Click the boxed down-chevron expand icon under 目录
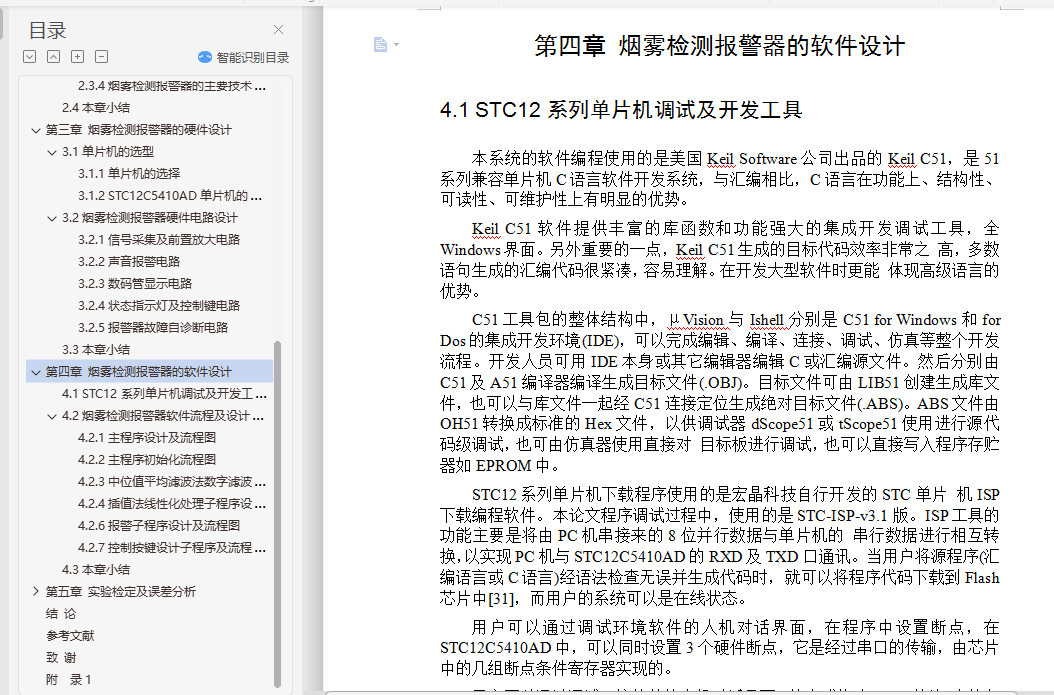Viewport: 1054px width, 695px height. coord(30,56)
